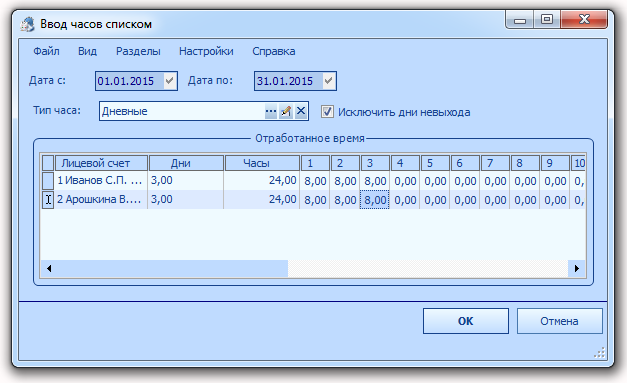Click the day 3 column header
This screenshot has width=627, height=383.
click(x=375, y=163)
